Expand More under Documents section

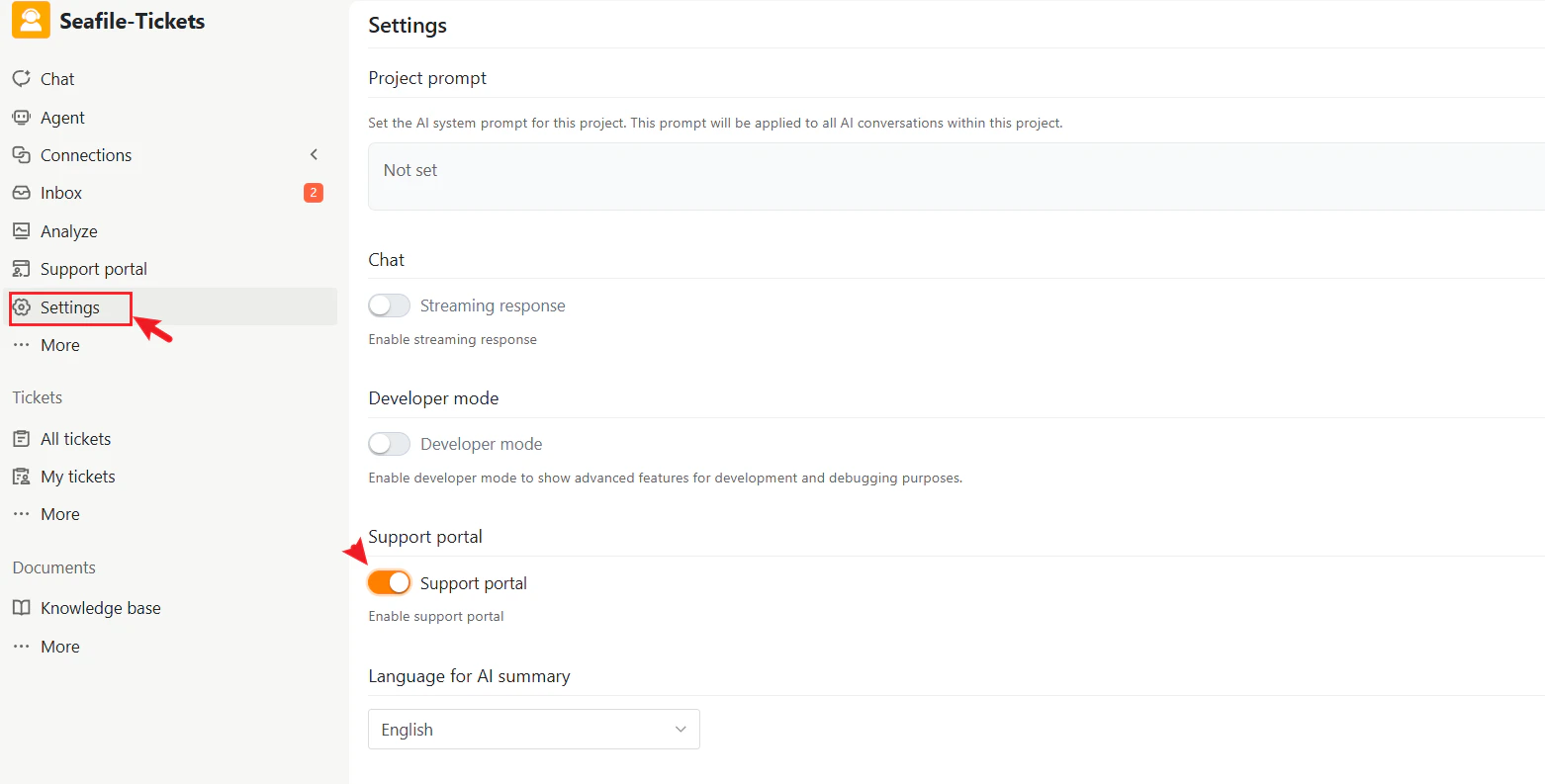tap(59, 647)
